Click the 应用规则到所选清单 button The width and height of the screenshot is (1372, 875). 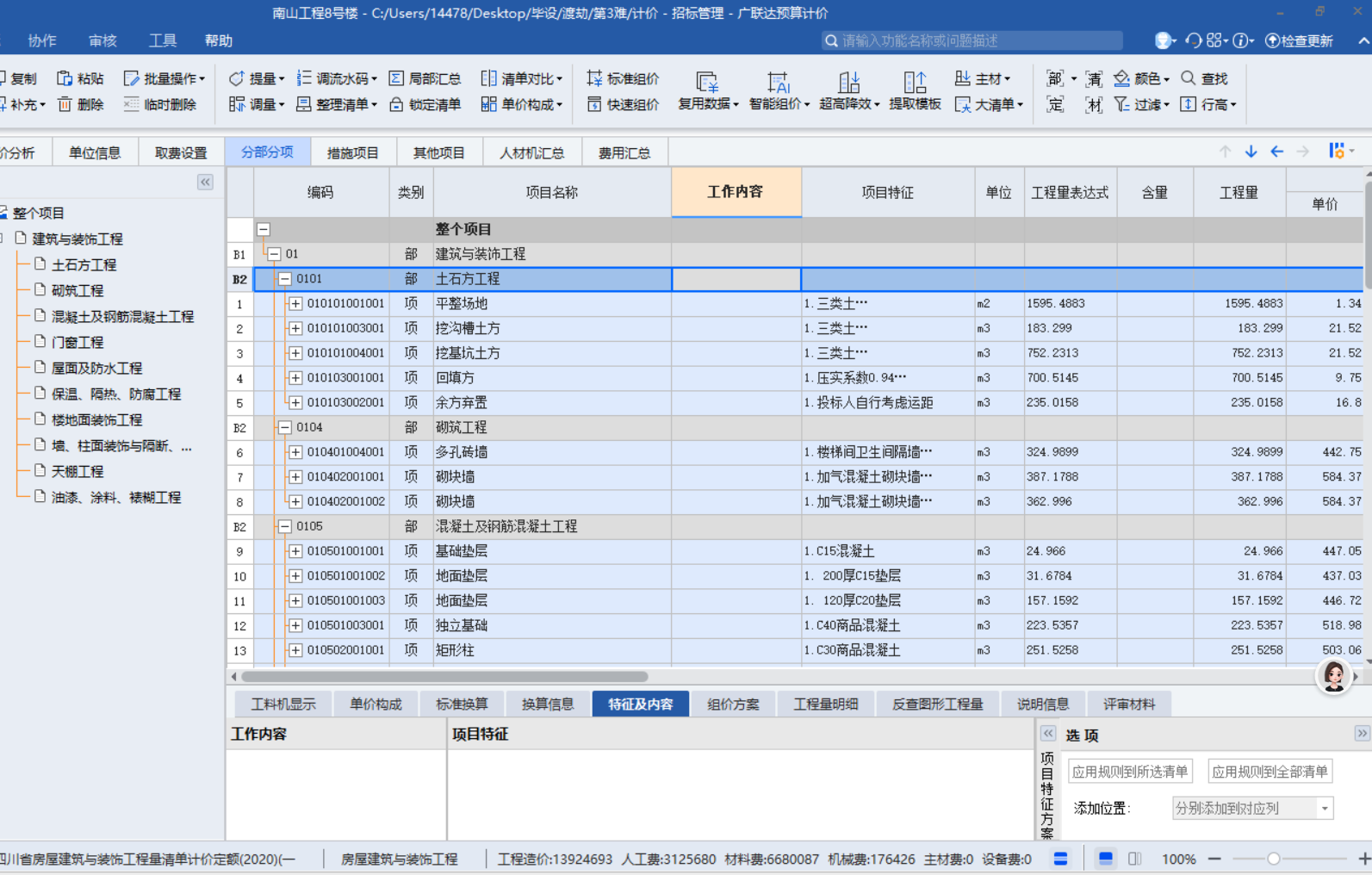click(1130, 772)
